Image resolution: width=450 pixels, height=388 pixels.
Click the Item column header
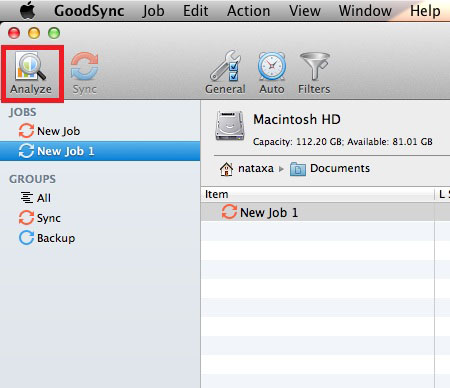click(318, 194)
